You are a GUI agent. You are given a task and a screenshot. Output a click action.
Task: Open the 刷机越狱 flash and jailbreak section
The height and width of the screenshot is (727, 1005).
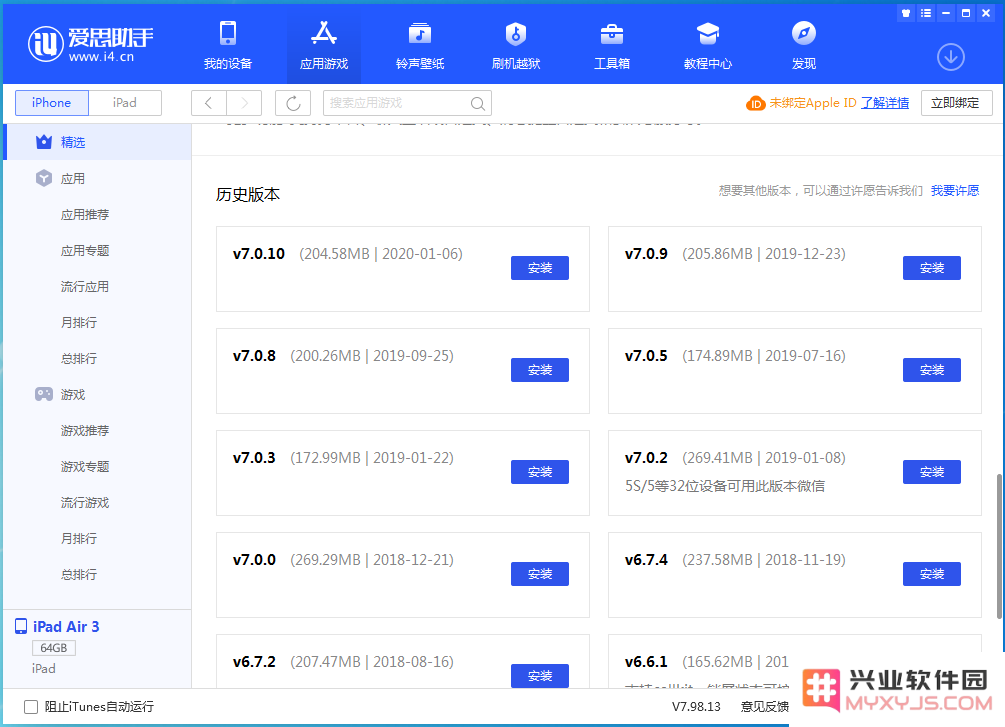click(516, 45)
